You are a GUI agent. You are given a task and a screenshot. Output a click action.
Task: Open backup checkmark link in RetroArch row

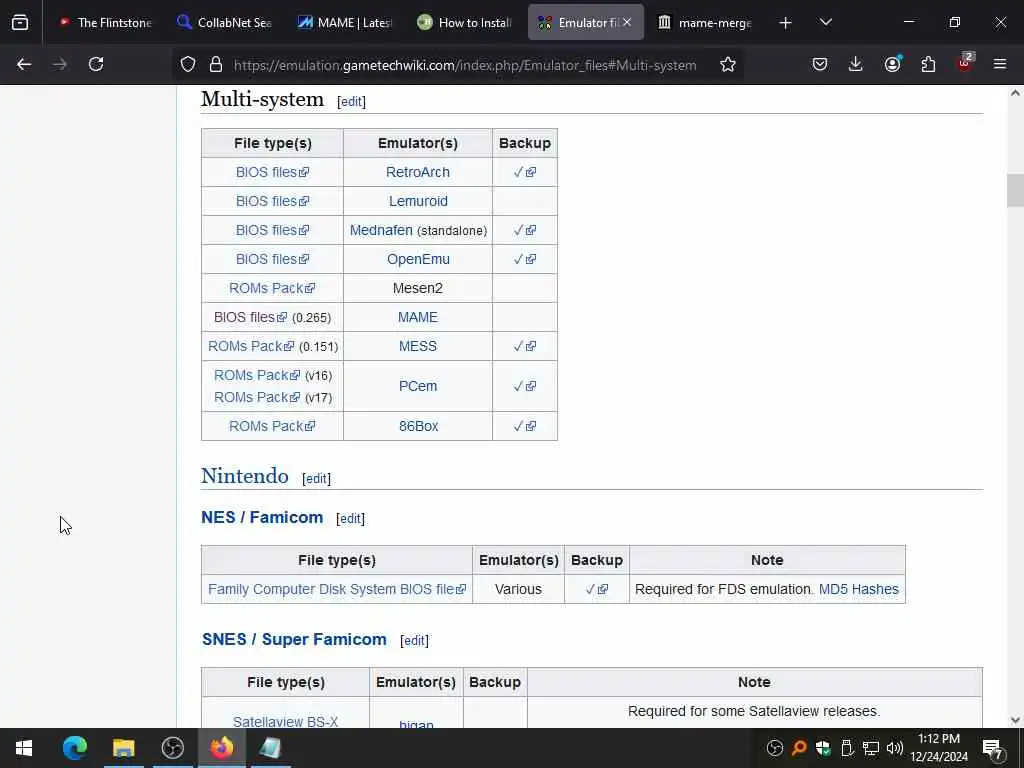[524, 172]
